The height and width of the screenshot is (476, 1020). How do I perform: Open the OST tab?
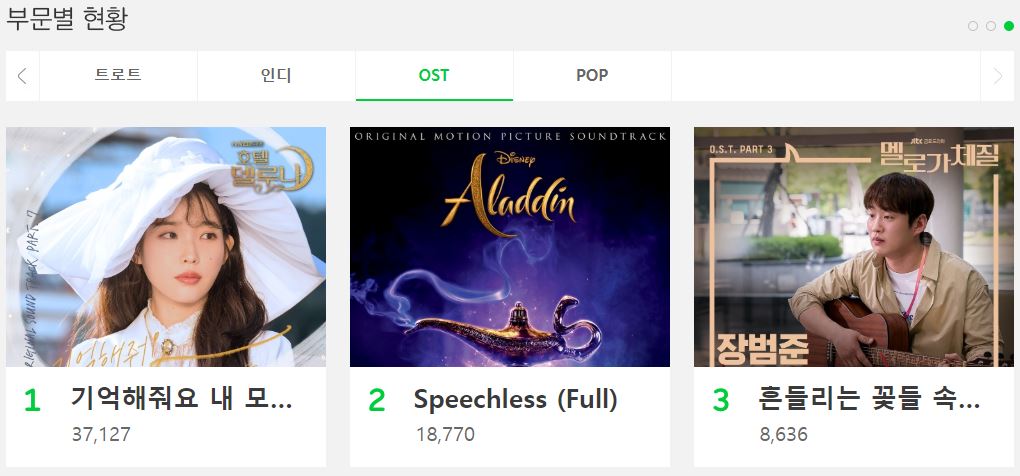pos(435,76)
